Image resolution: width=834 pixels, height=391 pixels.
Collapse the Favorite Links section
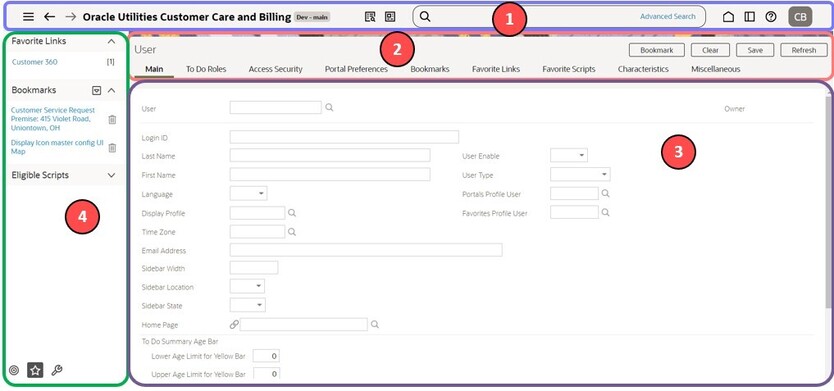(x=111, y=41)
